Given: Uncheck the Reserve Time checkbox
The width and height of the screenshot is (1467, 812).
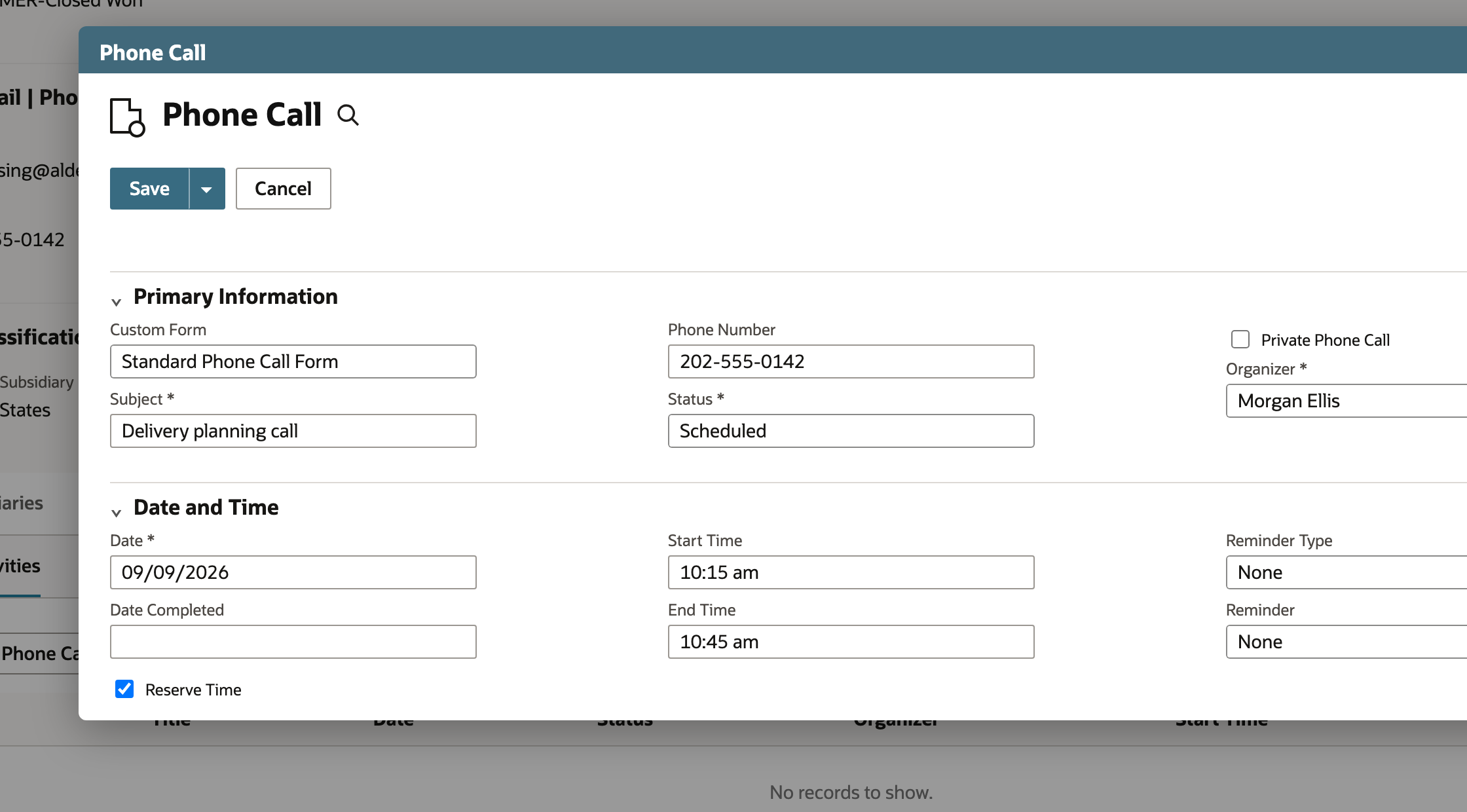Looking at the screenshot, I should point(124,689).
